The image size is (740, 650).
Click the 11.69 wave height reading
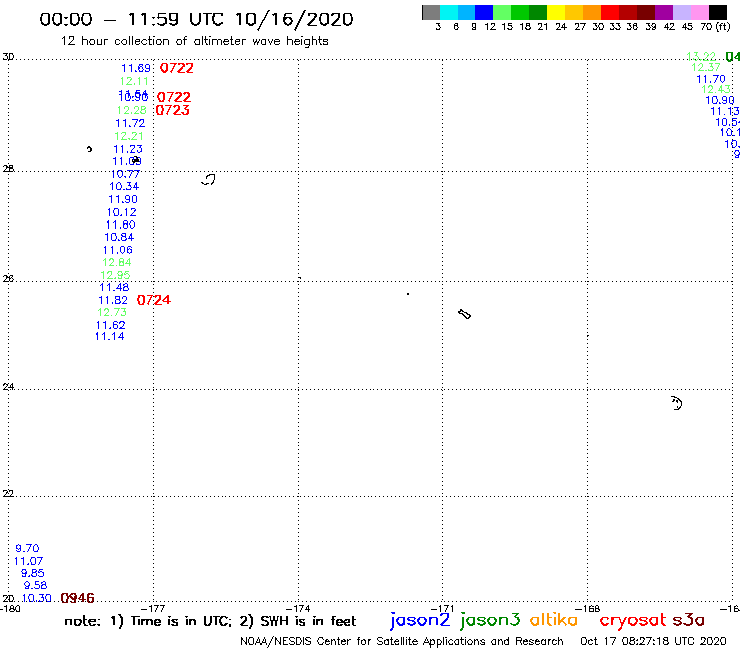point(136,68)
